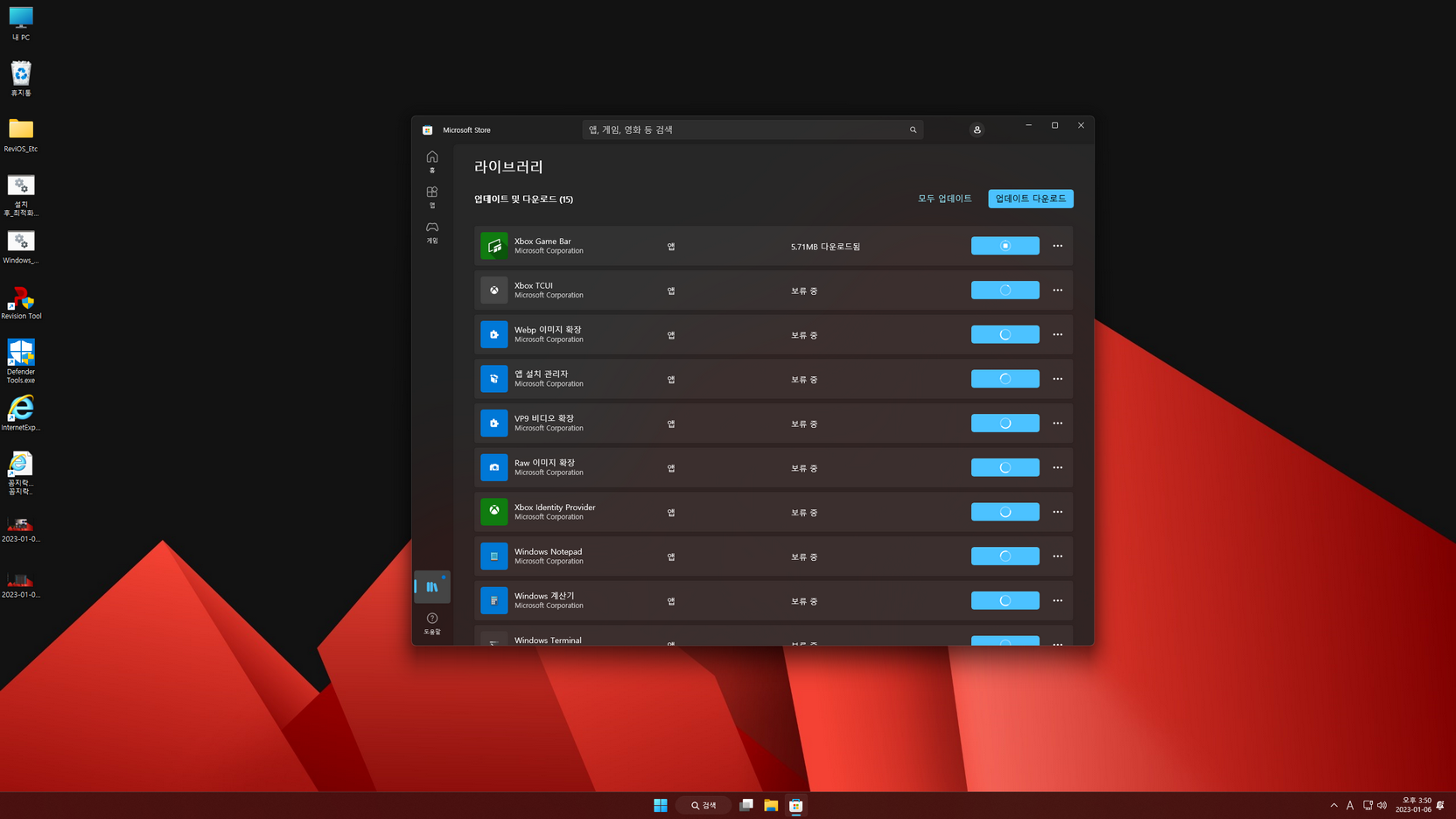1456x819 pixels.
Task: Select the Revision Tool desktop icon
Action: (x=21, y=303)
